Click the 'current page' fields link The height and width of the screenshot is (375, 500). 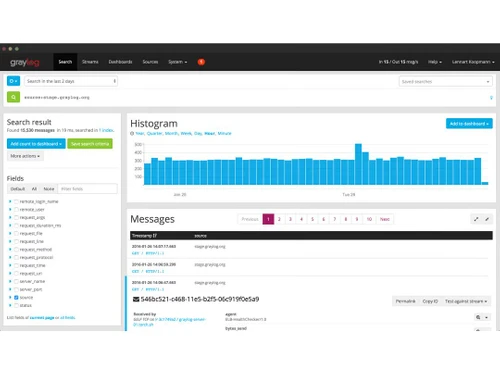click(42, 318)
